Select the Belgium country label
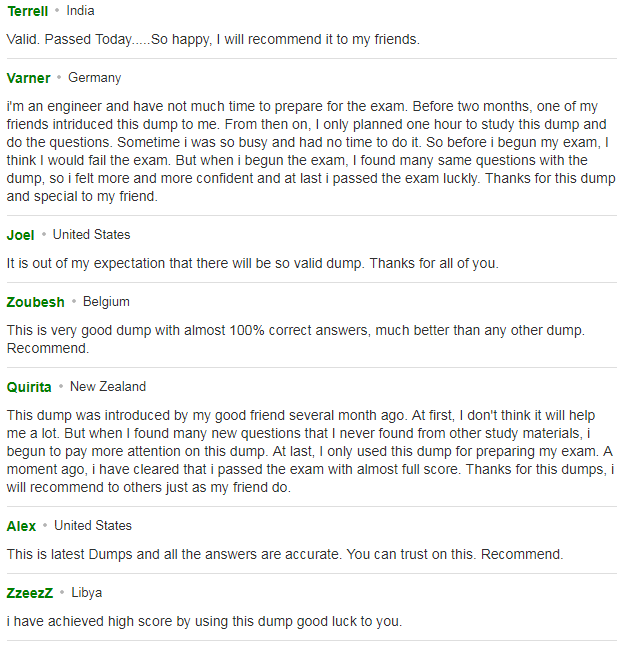The width and height of the screenshot is (623, 645). click(x=106, y=302)
